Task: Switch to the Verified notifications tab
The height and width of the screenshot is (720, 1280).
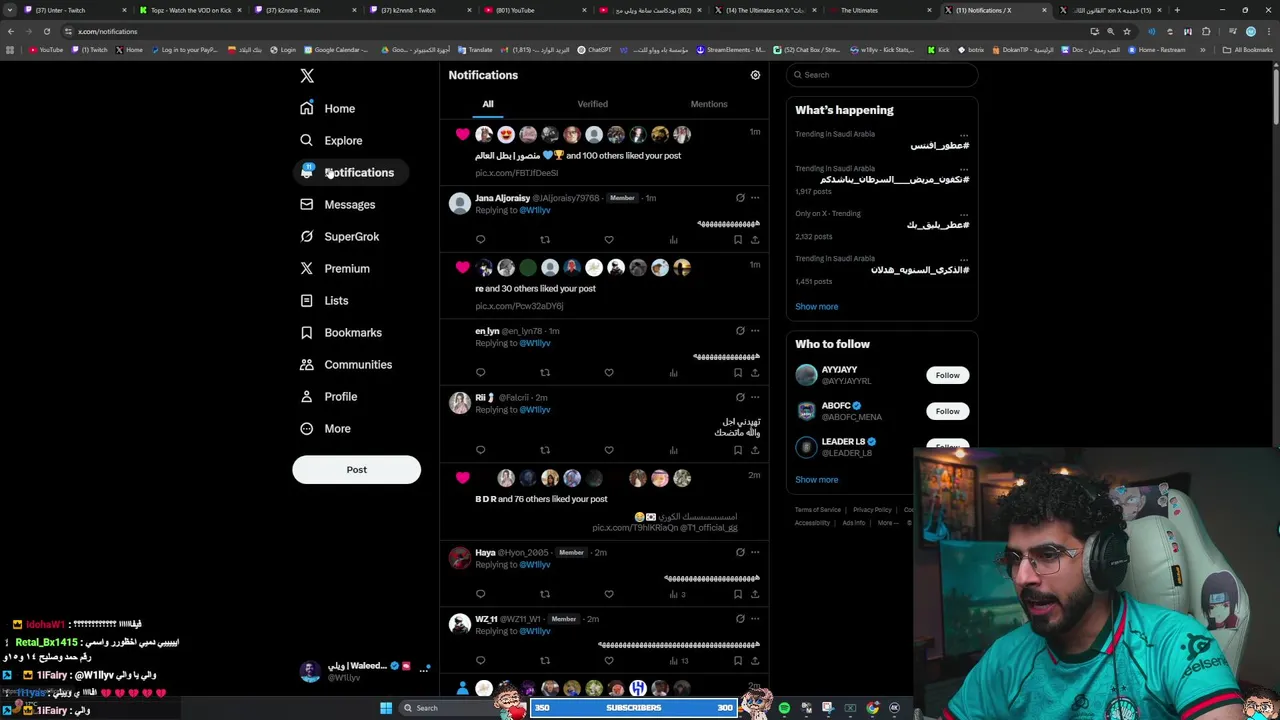Action: (592, 104)
